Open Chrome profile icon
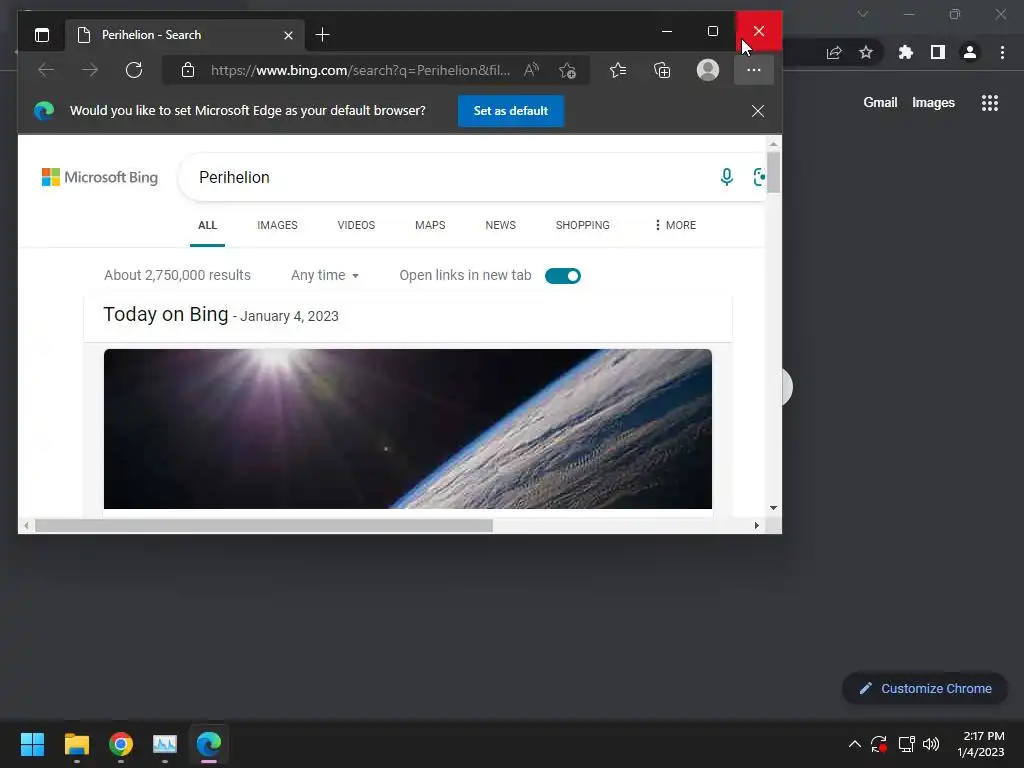This screenshot has height=768, width=1024. [x=970, y=52]
